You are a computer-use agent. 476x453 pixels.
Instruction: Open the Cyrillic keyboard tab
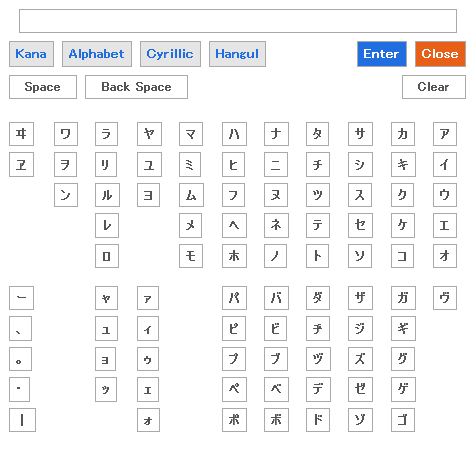pos(170,54)
